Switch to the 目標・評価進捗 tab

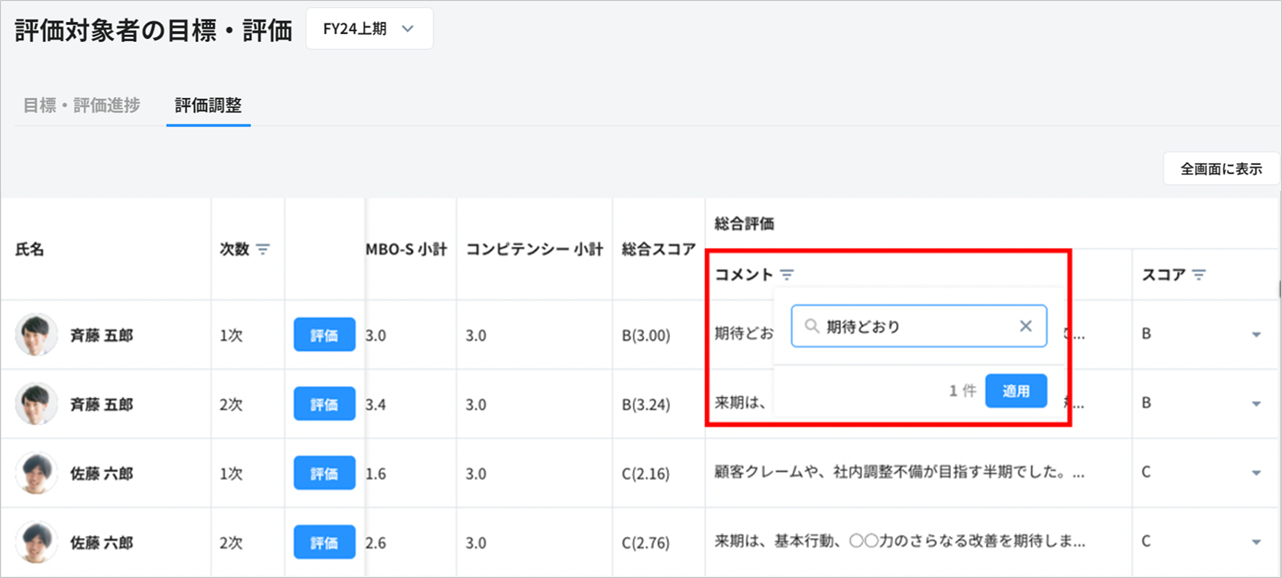81,105
